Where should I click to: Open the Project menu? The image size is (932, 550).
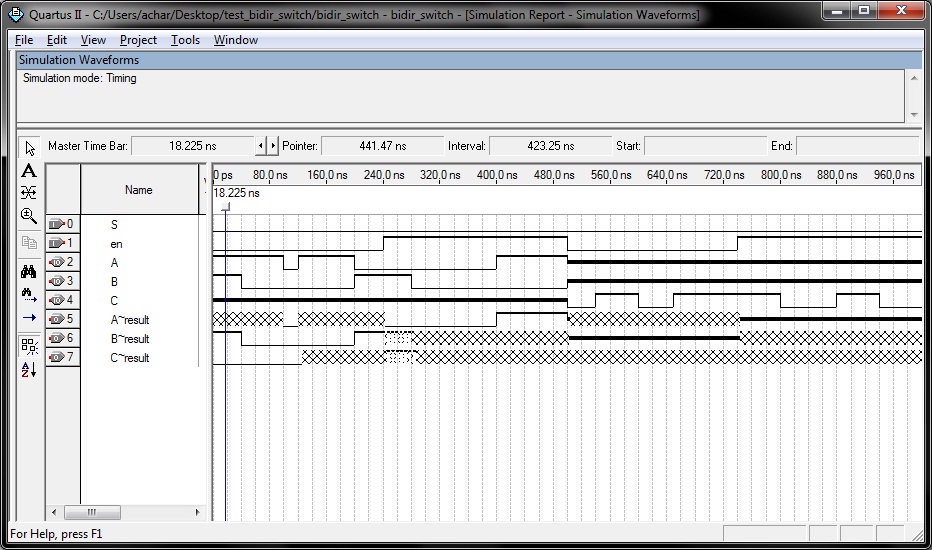(138, 40)
